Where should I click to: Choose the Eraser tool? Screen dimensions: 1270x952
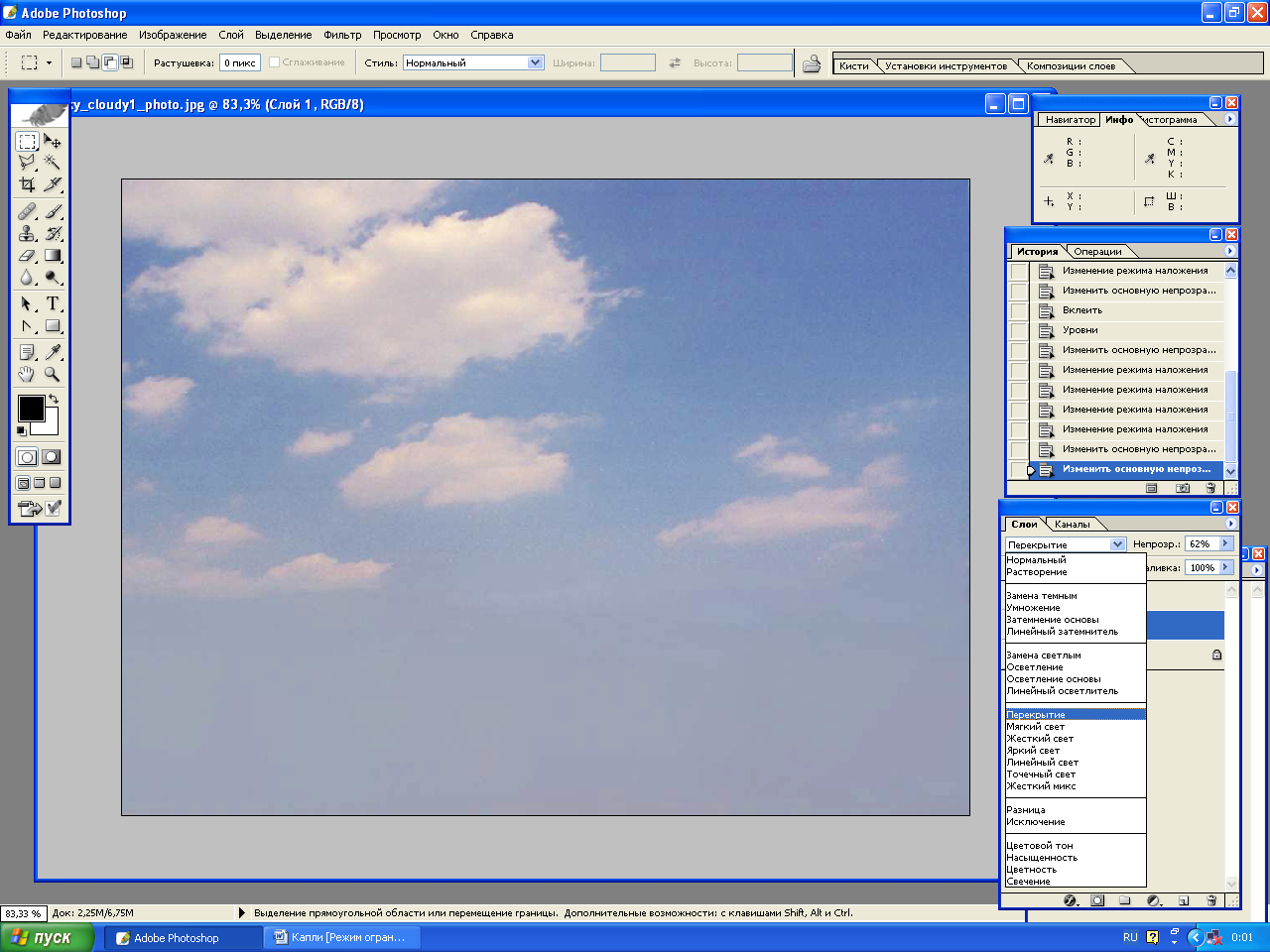point(28,255)
